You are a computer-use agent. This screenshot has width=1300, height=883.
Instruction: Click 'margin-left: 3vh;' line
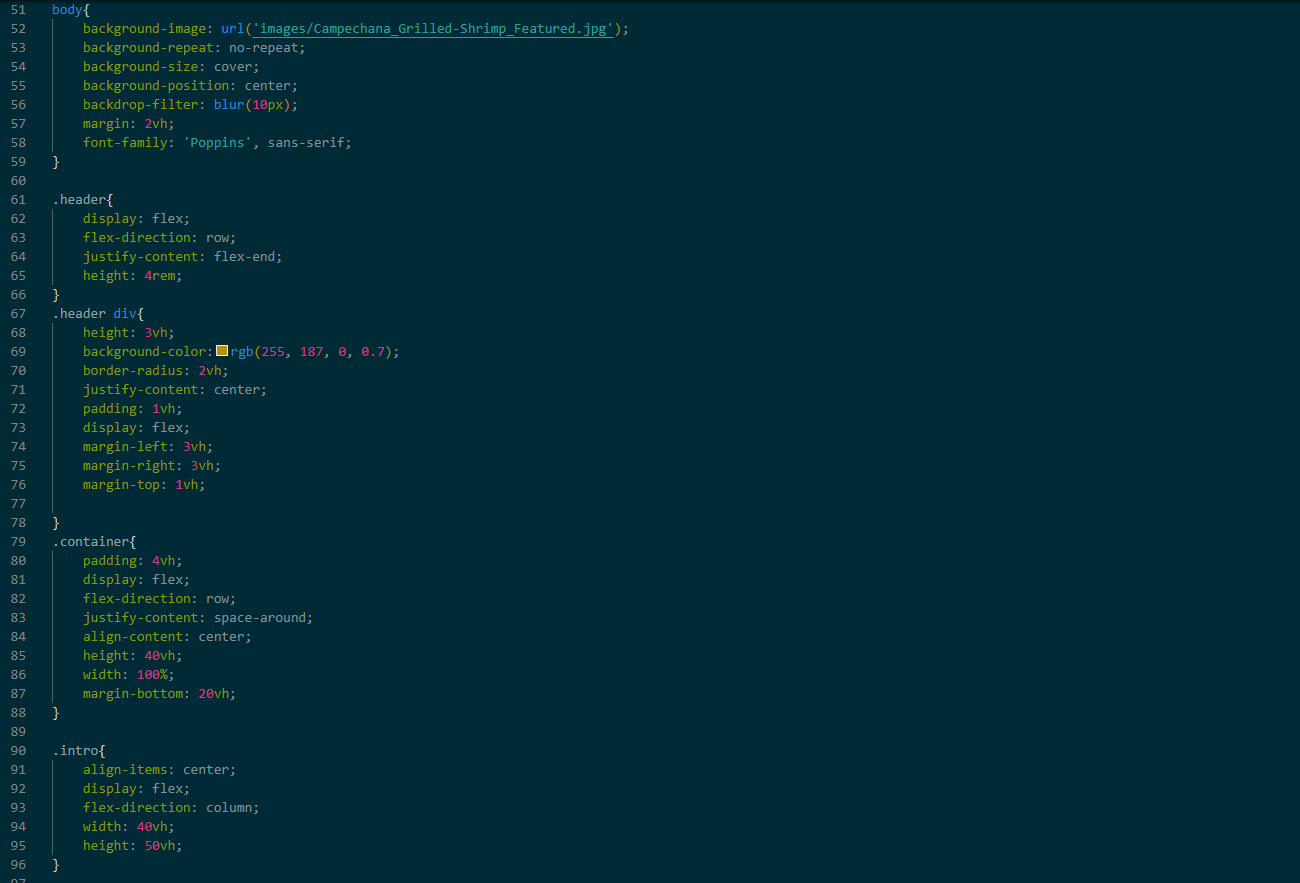click(x=148, y=446)
